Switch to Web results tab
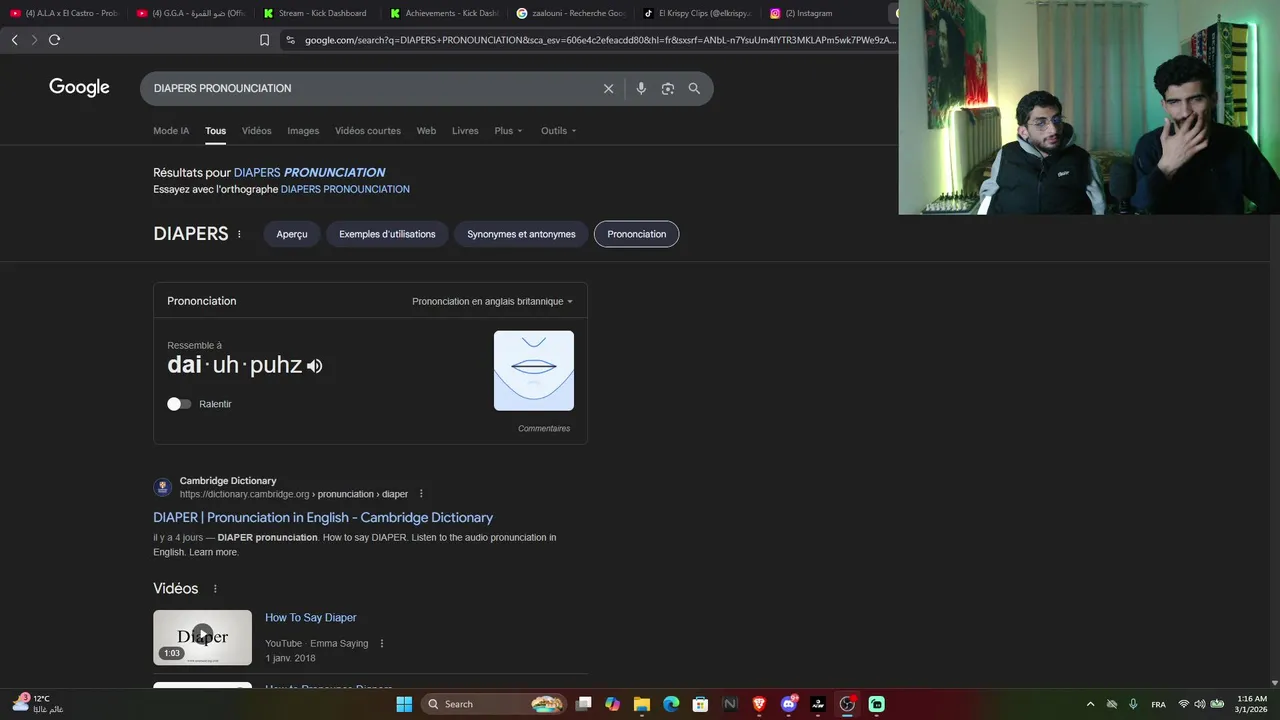Viewport: 1280px width, 720px height. [x=426, y=131]
